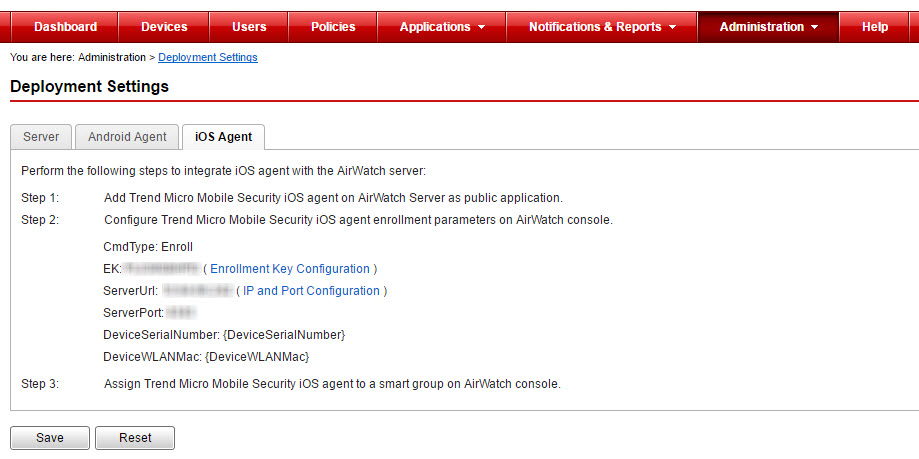Select the iOS Agent tab
Image resolution: width=919 pixels, height=459 pixels.
pos(223,137)
